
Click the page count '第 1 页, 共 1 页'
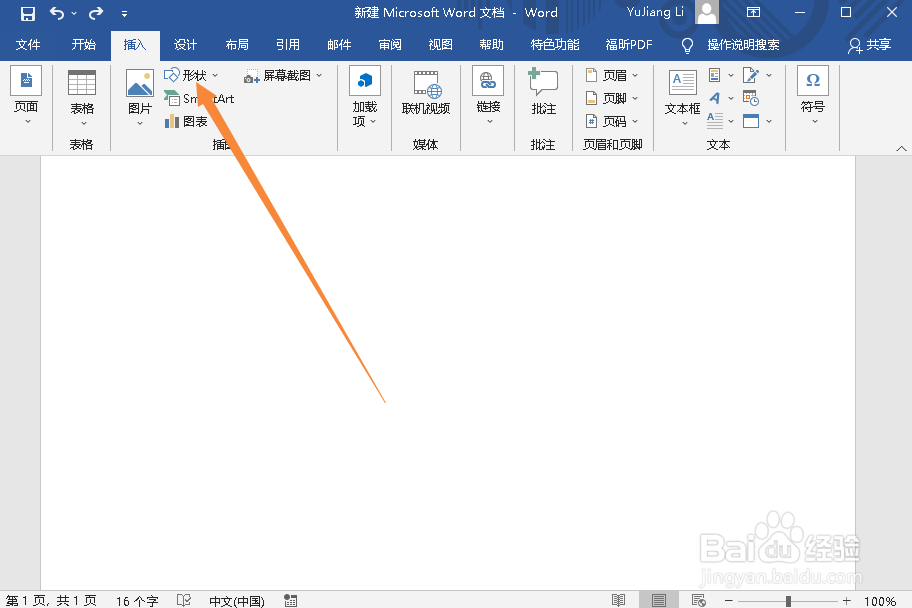(x=51, y=600)
